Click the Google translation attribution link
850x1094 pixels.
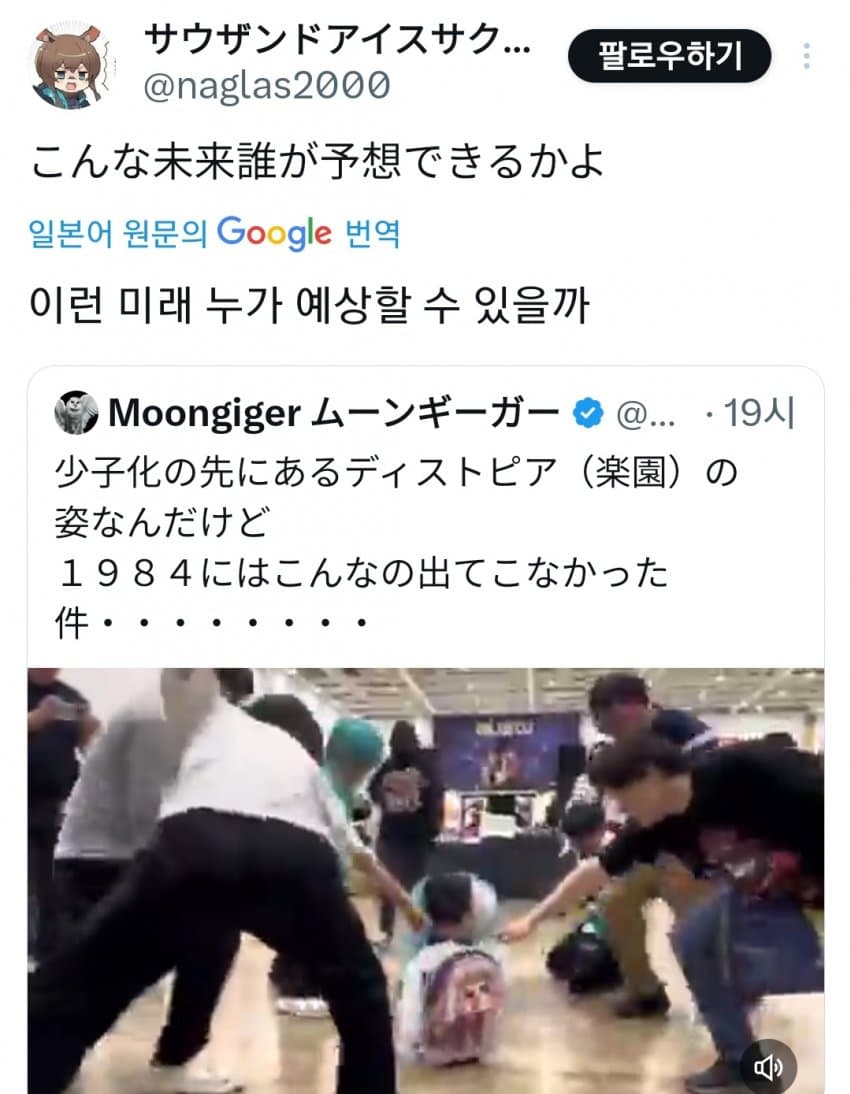[x=214, y=233]
